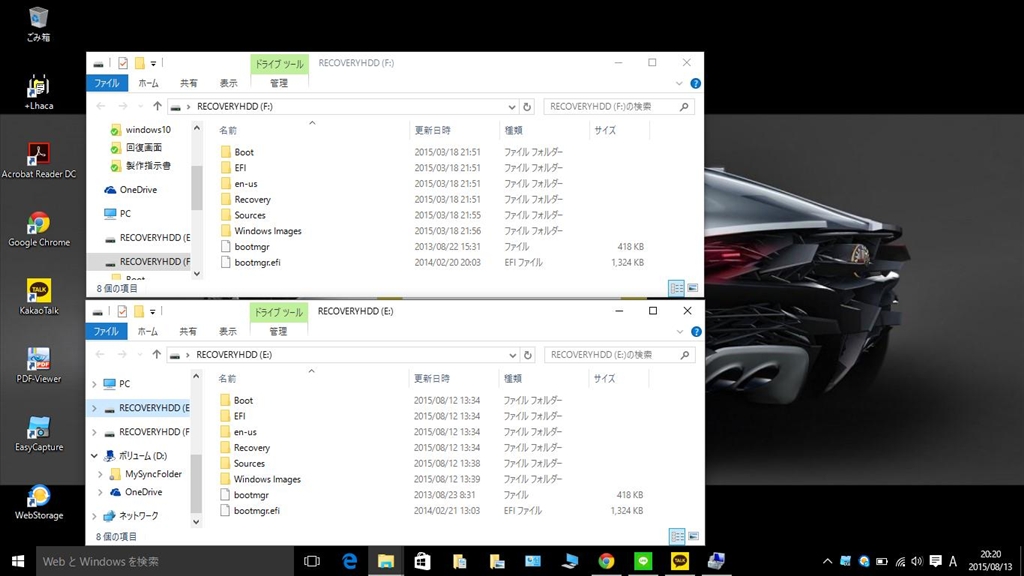Open PDF-Viewer desktop shortcut
This screenshot has height=576, width=1024.
pos(39,364)
